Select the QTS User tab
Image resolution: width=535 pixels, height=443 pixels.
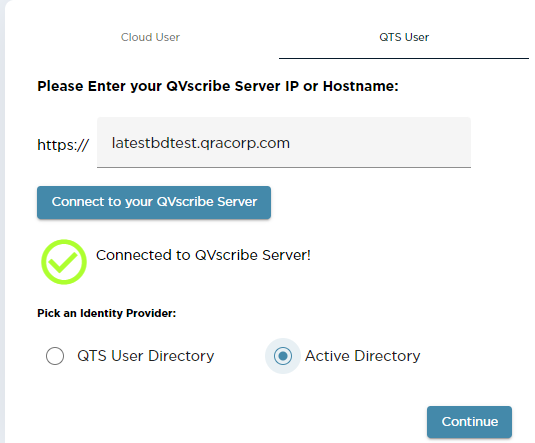pos(404,37)
